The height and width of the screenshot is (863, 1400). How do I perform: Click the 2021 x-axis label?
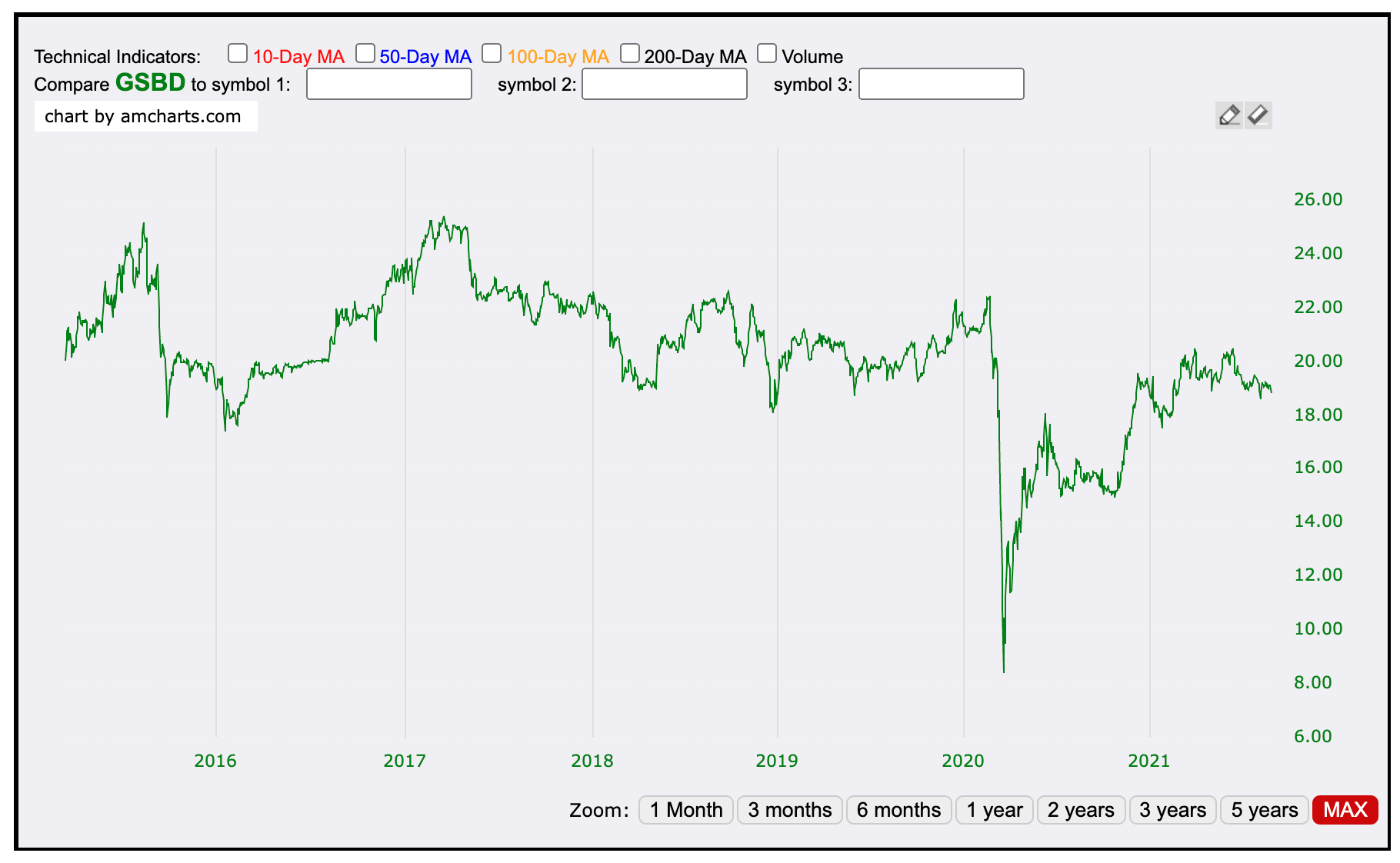click(x=1149, y=761)
